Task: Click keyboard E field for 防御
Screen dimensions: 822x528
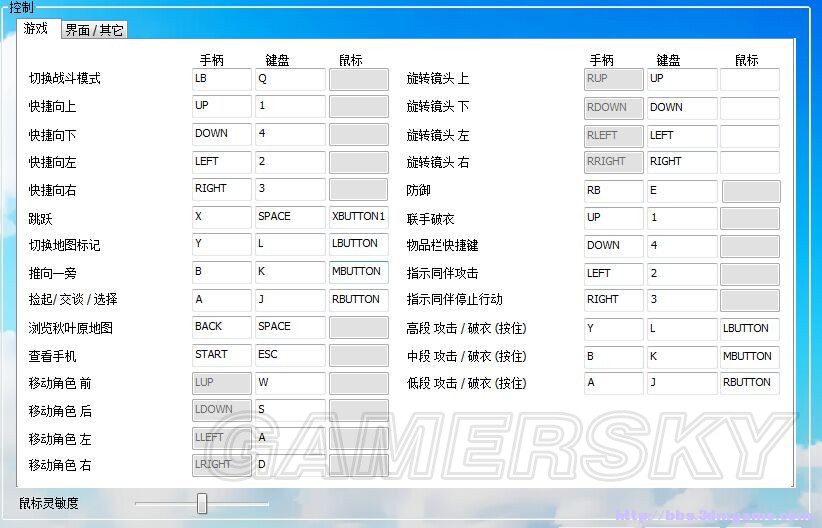Action: pyautogui.click(x=682, y=191)
